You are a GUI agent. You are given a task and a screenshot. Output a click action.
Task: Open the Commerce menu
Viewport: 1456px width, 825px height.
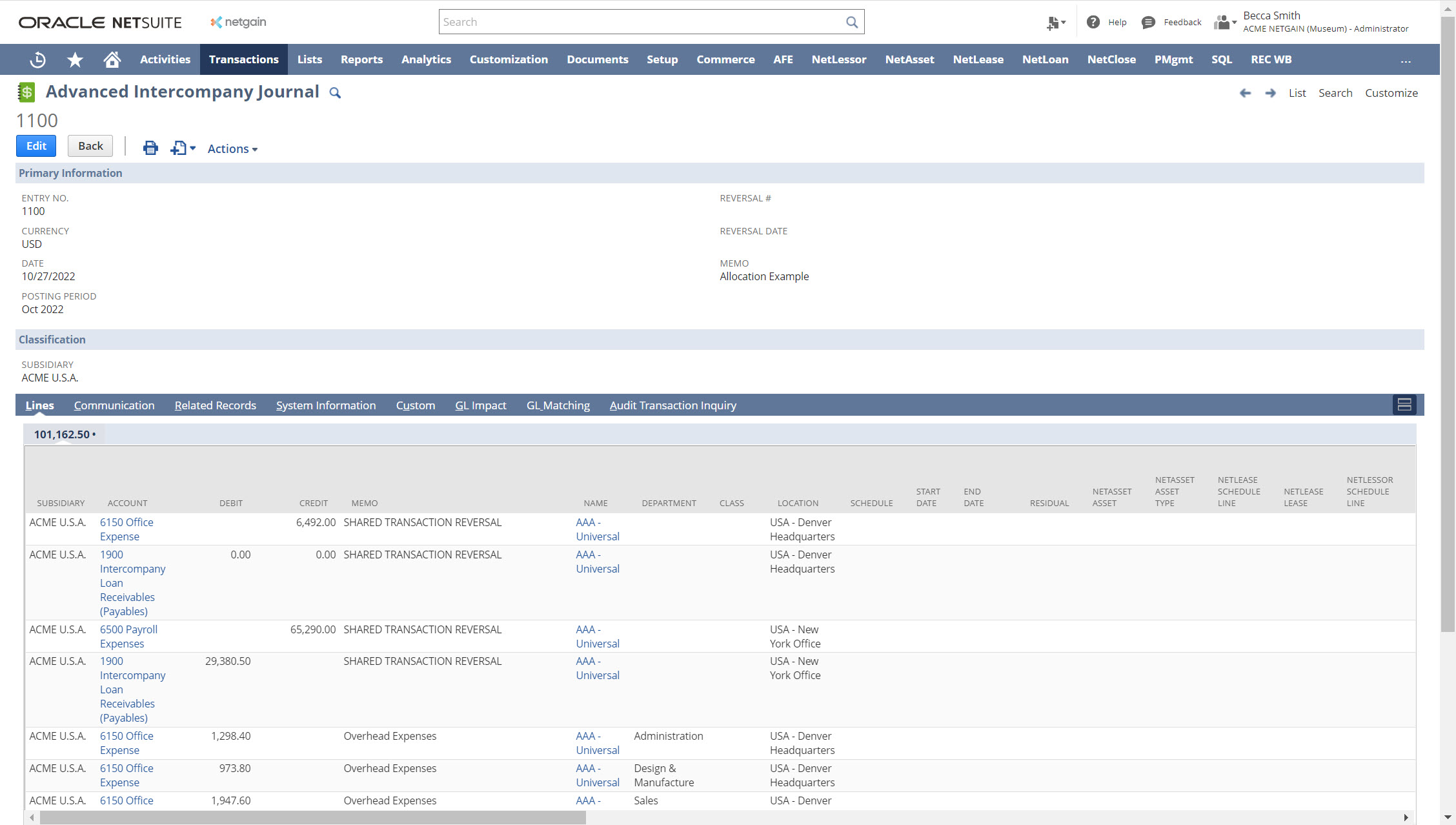pos(725,59)
